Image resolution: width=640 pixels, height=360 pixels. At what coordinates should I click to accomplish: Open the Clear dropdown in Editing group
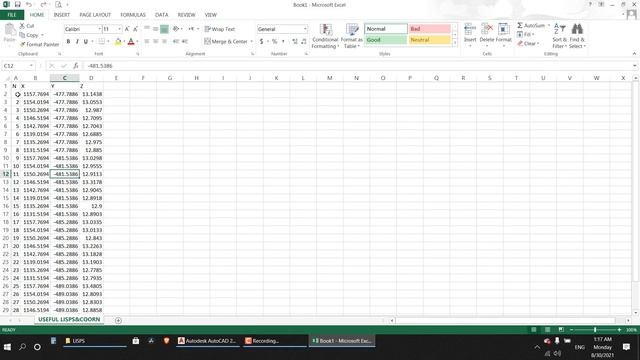coord(528,43)
